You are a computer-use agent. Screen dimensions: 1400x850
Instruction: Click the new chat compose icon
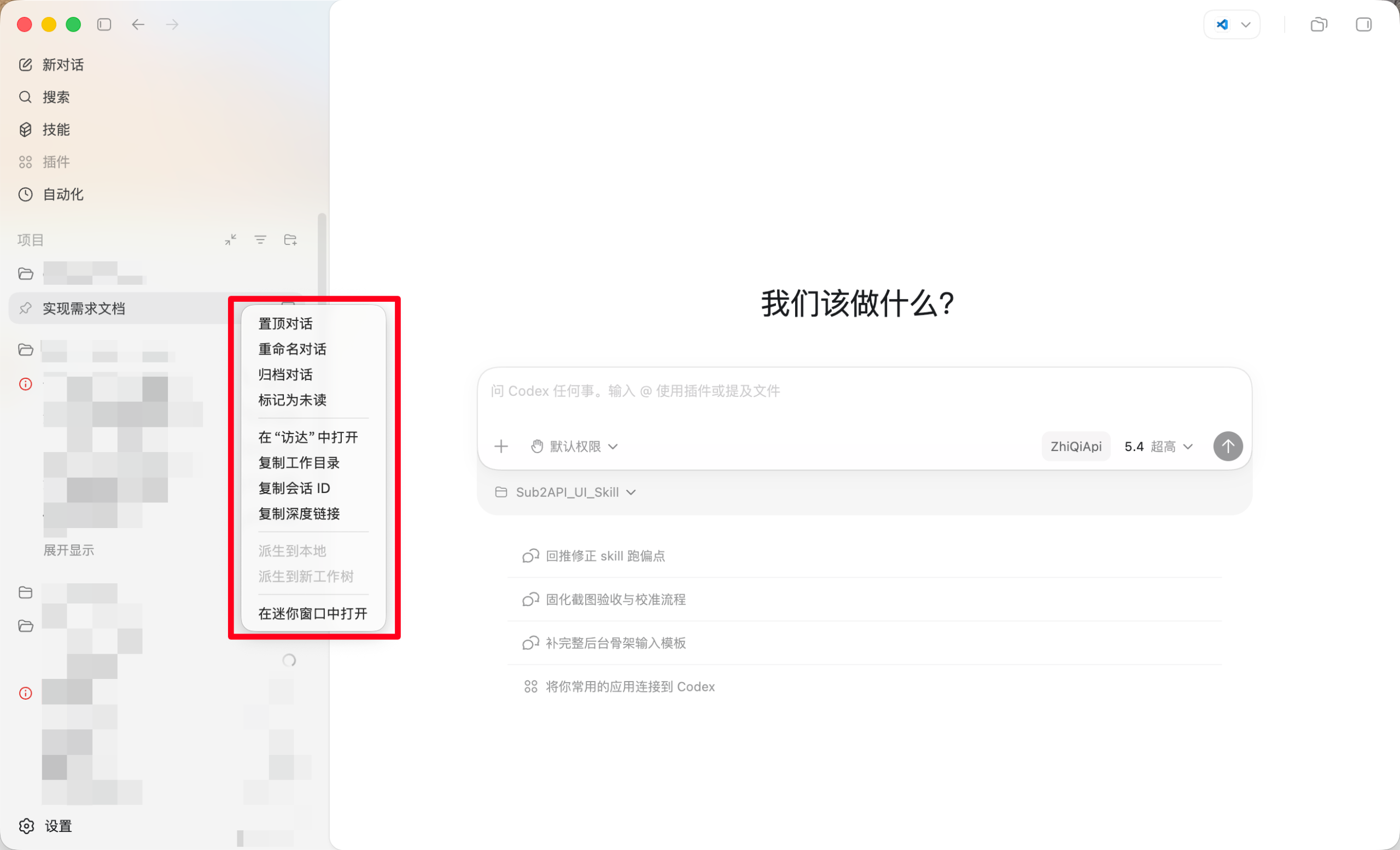click(25, 65)
